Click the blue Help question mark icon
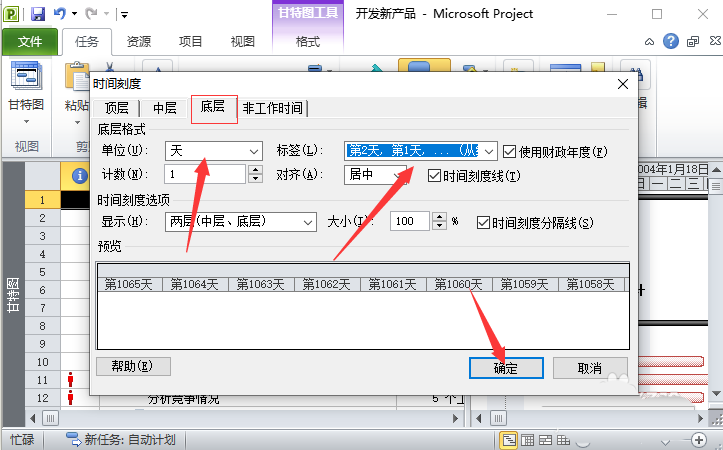 (x=670, y=41)
